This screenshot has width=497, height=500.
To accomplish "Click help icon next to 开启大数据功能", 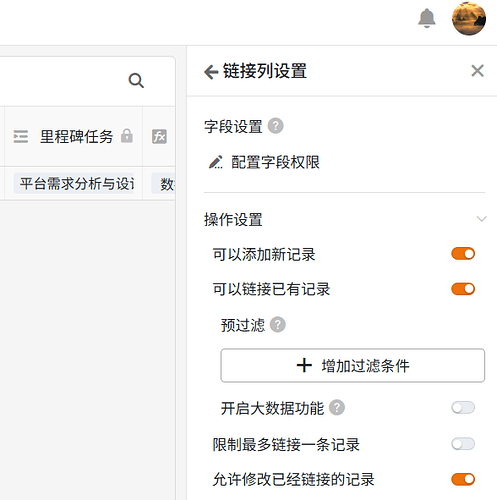I will tap(337, 408).
